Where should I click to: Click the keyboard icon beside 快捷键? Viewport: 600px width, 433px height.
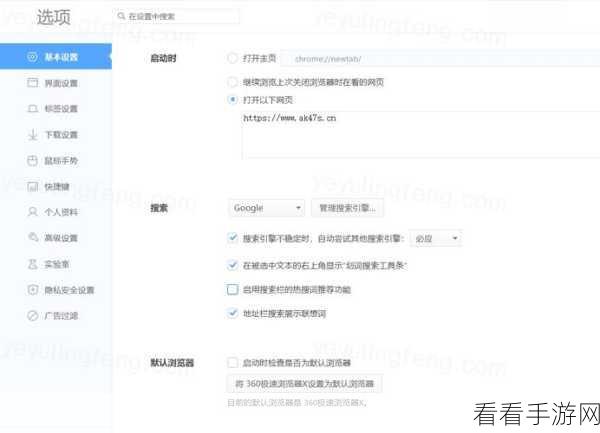(x=33, y=187)
